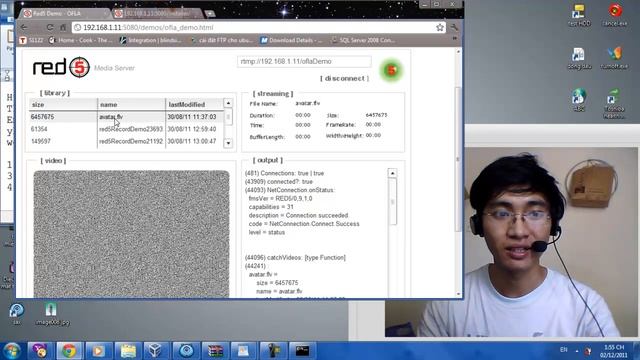Open the SQL Server 2008 bookmark
Image resolution: width=640 pixels, height=360 pixels.
(363, 40)
